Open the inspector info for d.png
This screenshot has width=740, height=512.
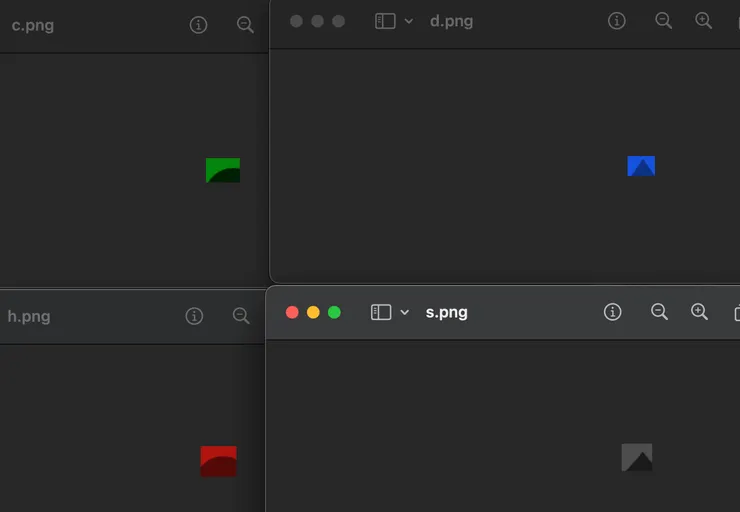click(x=617, y=21)
